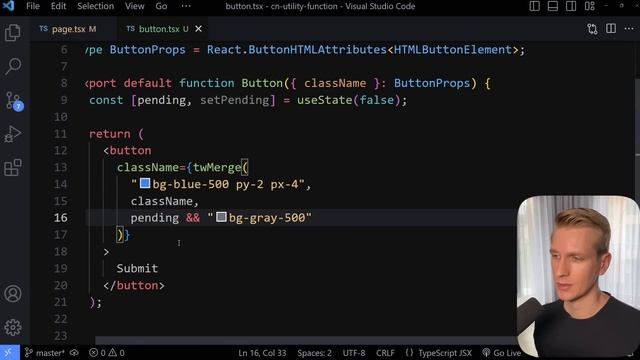The width and height of the screenshot is (640, 360).
Task: Click the VS Code logo icon
Action: coord(9,6)
